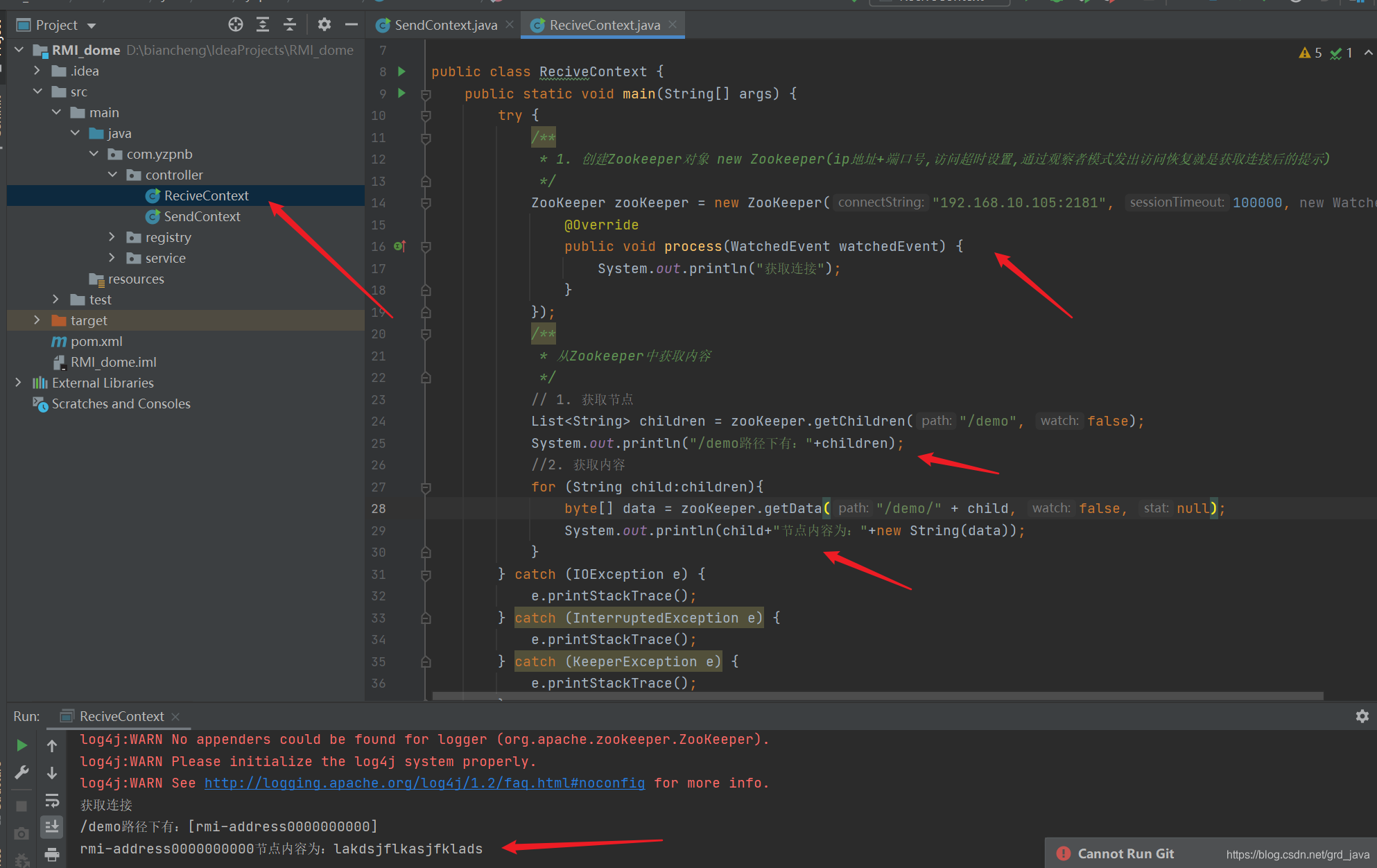Click the locate/select opened file crosshair icon

pos(236,25)
